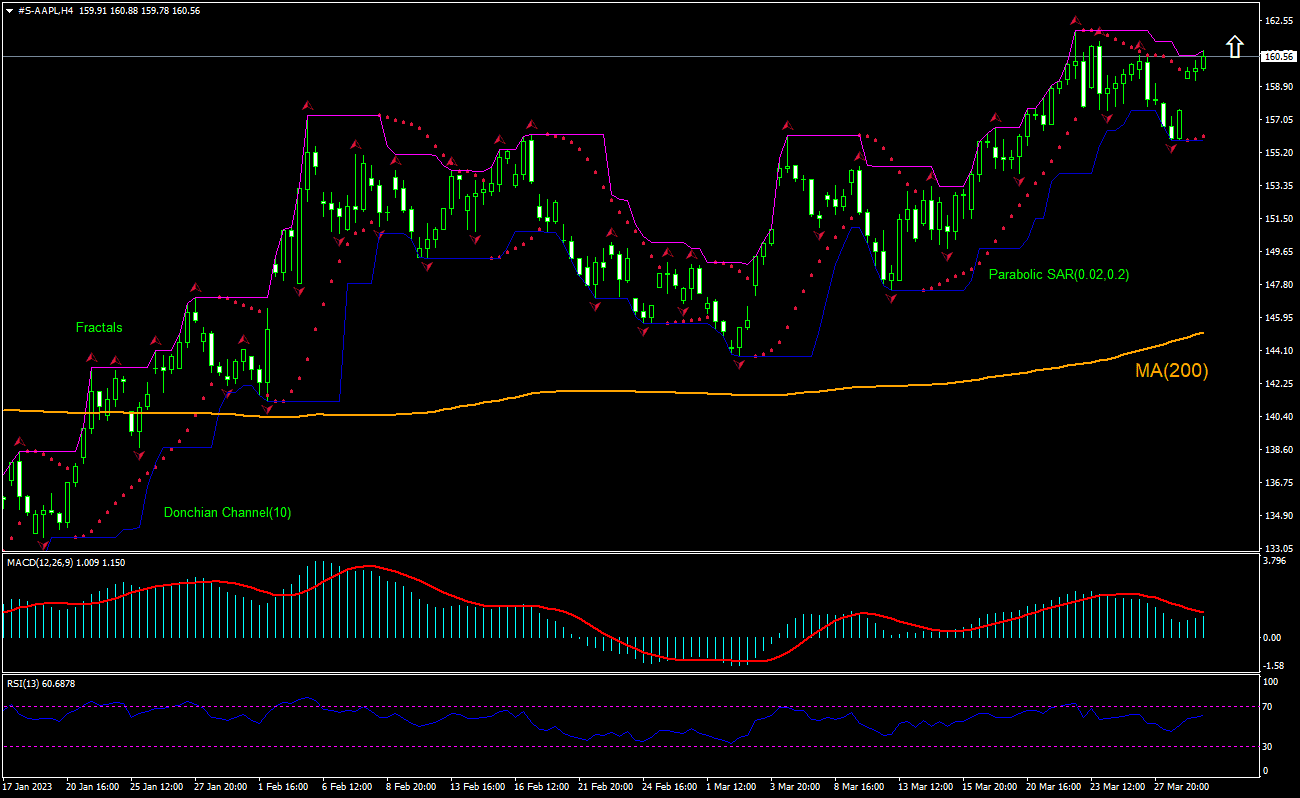Image resolution: width=1300 pixels, height=798 pixels.
Task: Open the symbol dropdown arrow beside #S-AAPL,H4
Action: [x=10, y=12]
